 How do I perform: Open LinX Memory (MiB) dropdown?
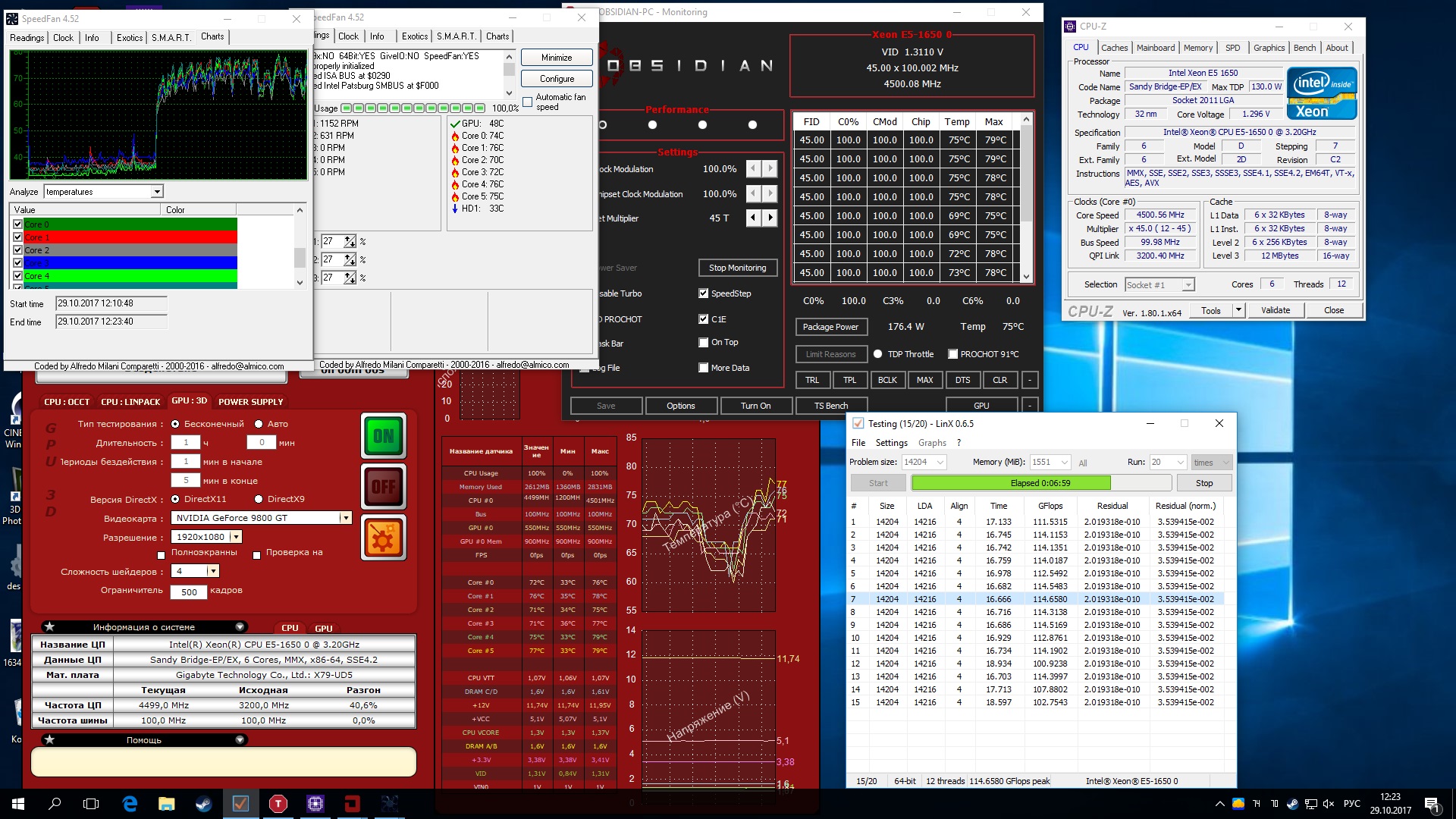1064,463
